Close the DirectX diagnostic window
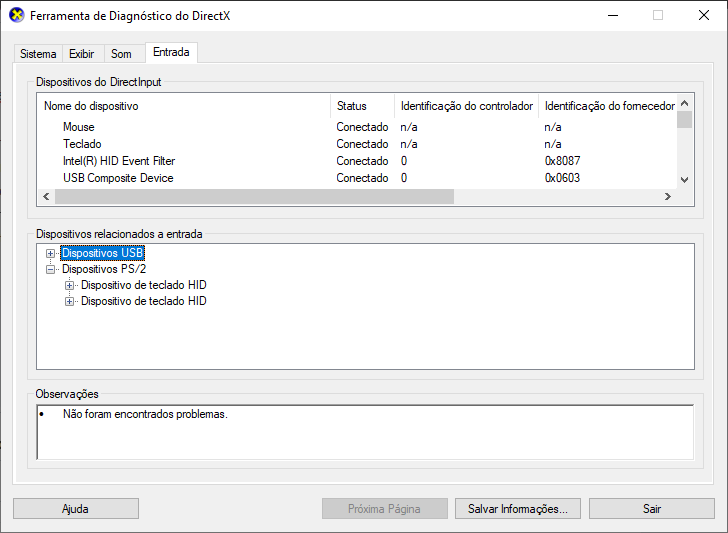The width and height of the screenshot is (728, 533). [704, 15]
